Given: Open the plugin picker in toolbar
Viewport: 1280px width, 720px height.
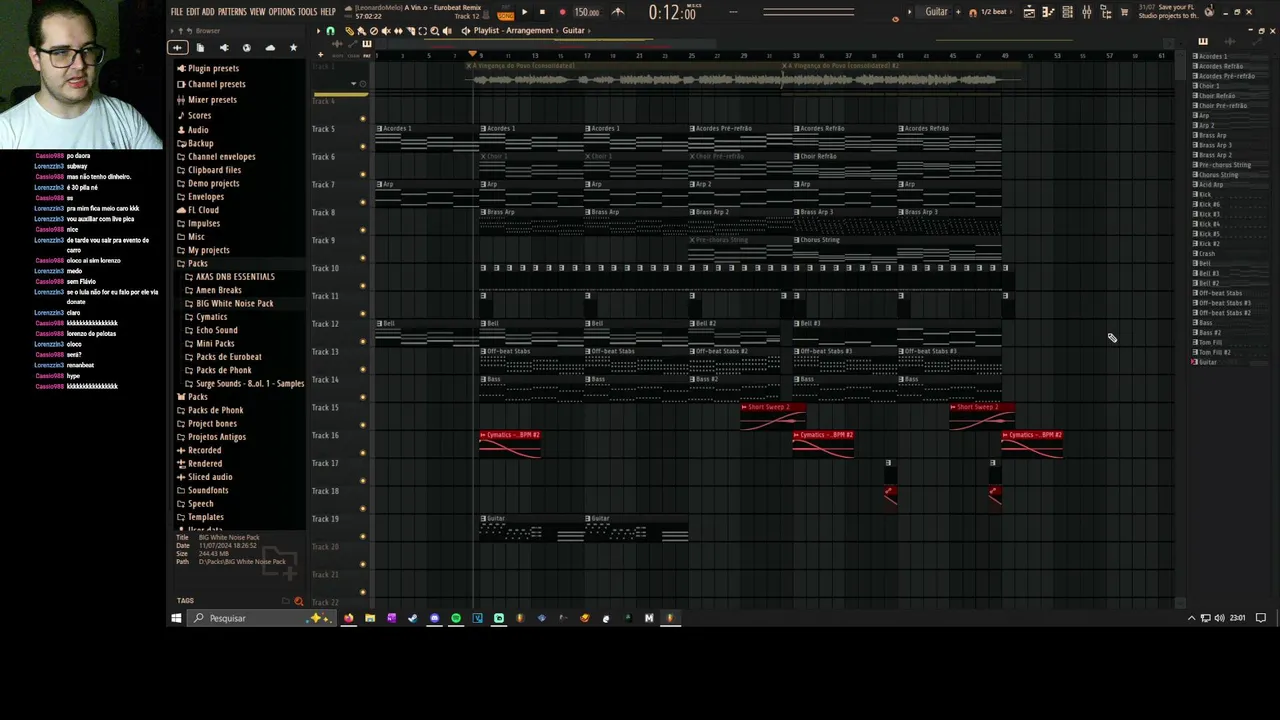Looking at the screenshot, I should click(x=1107, y=12).
